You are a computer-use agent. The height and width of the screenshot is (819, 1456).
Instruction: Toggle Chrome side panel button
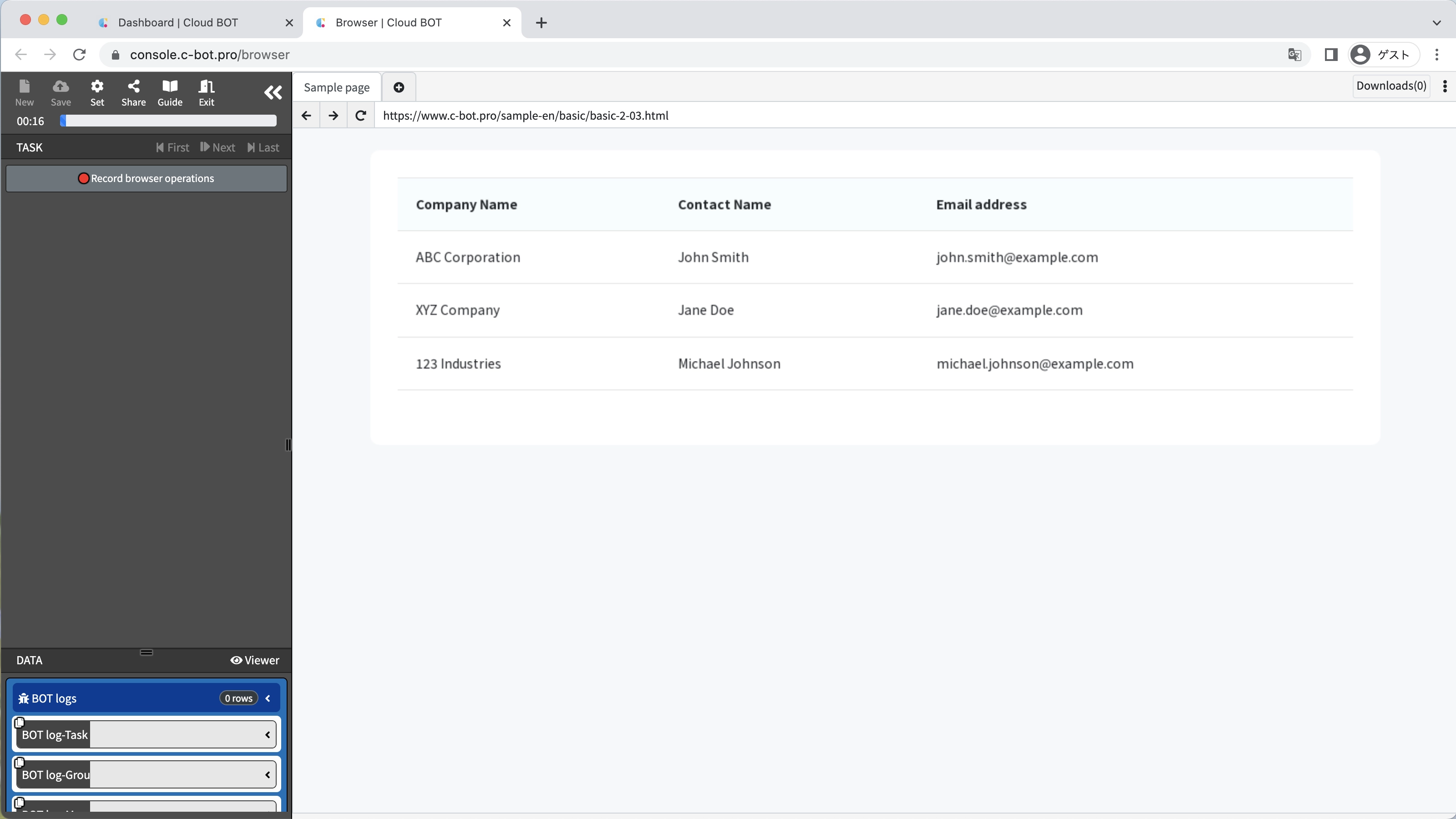[1330, 55]
